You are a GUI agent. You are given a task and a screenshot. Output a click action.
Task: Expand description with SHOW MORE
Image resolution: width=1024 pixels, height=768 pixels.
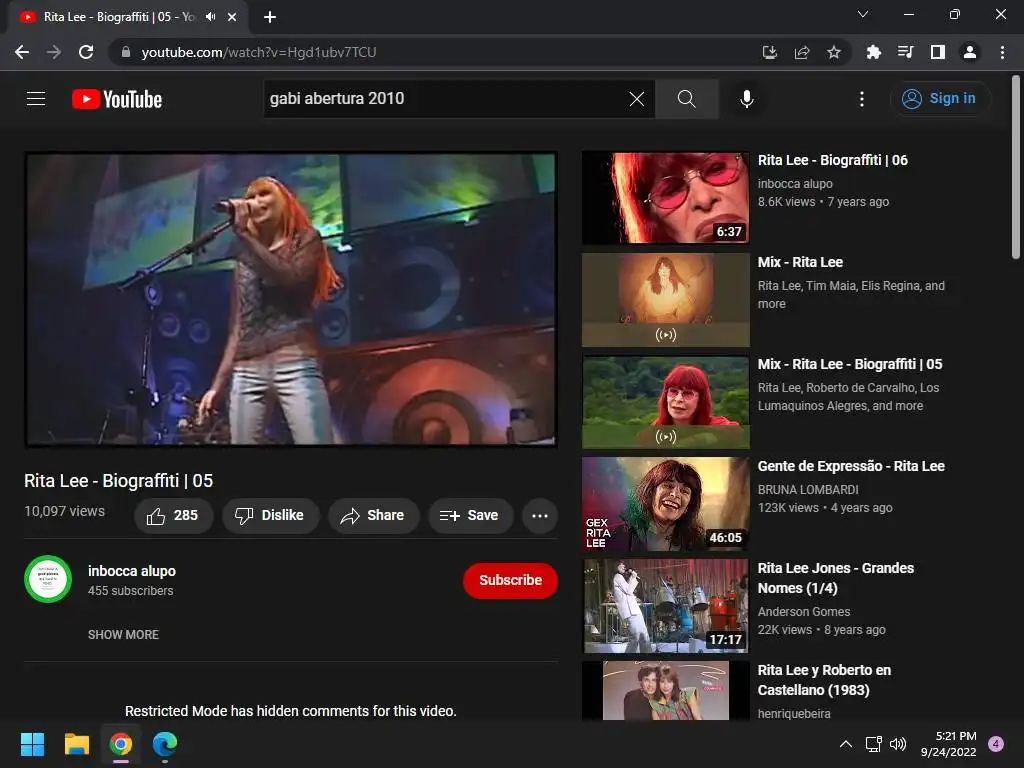tap(123, 635)
